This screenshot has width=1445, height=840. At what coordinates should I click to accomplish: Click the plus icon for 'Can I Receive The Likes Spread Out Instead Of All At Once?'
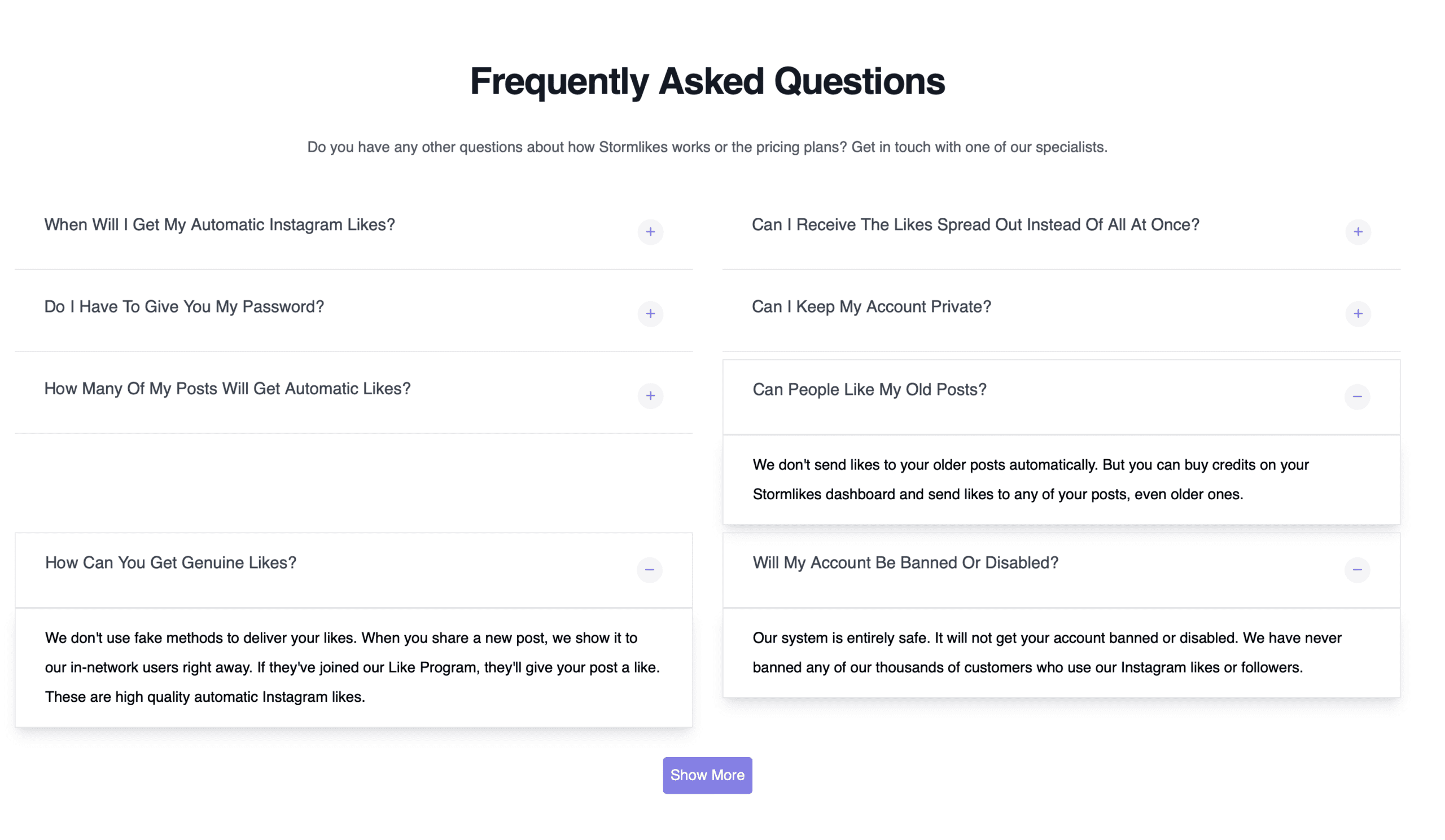[x=1358, y=232]
